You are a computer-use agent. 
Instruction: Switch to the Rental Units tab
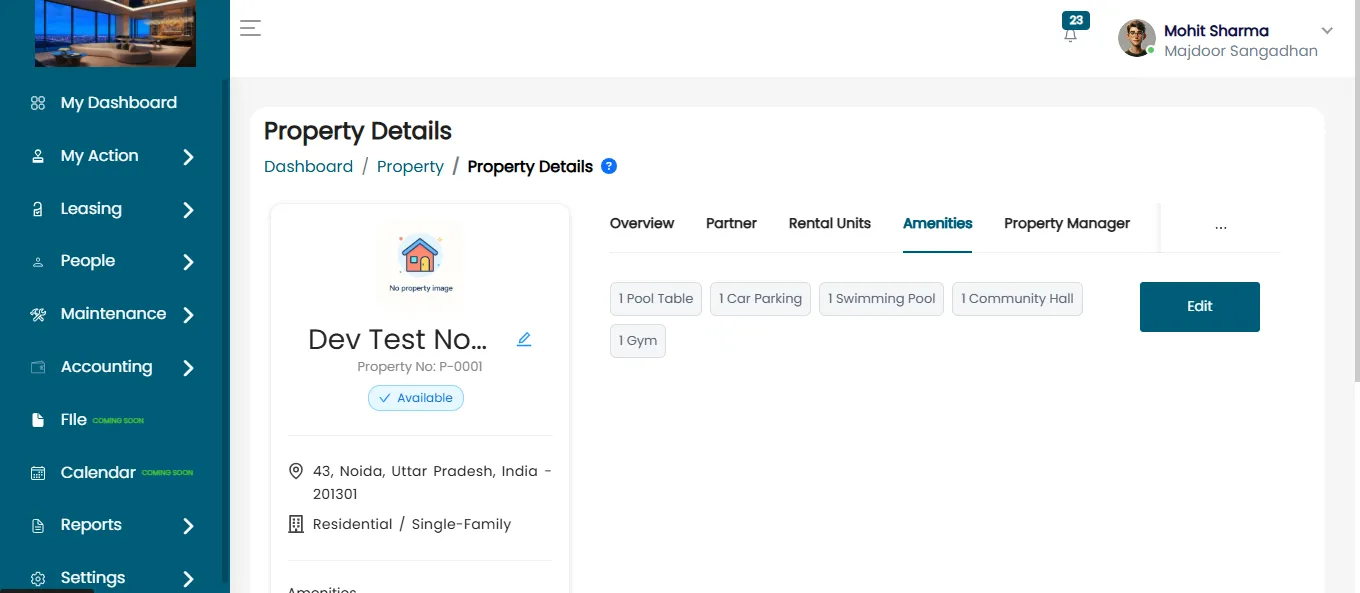[830, 223]
